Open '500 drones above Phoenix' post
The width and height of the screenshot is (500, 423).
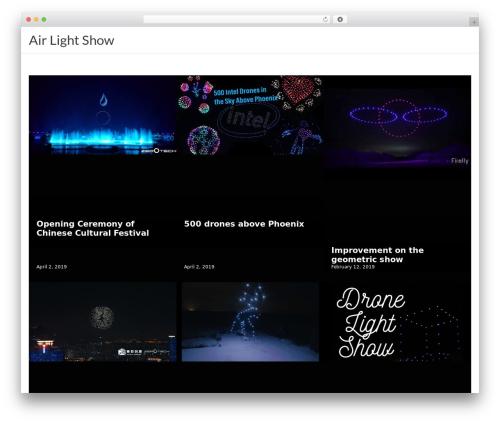click(x=244, y=224)
